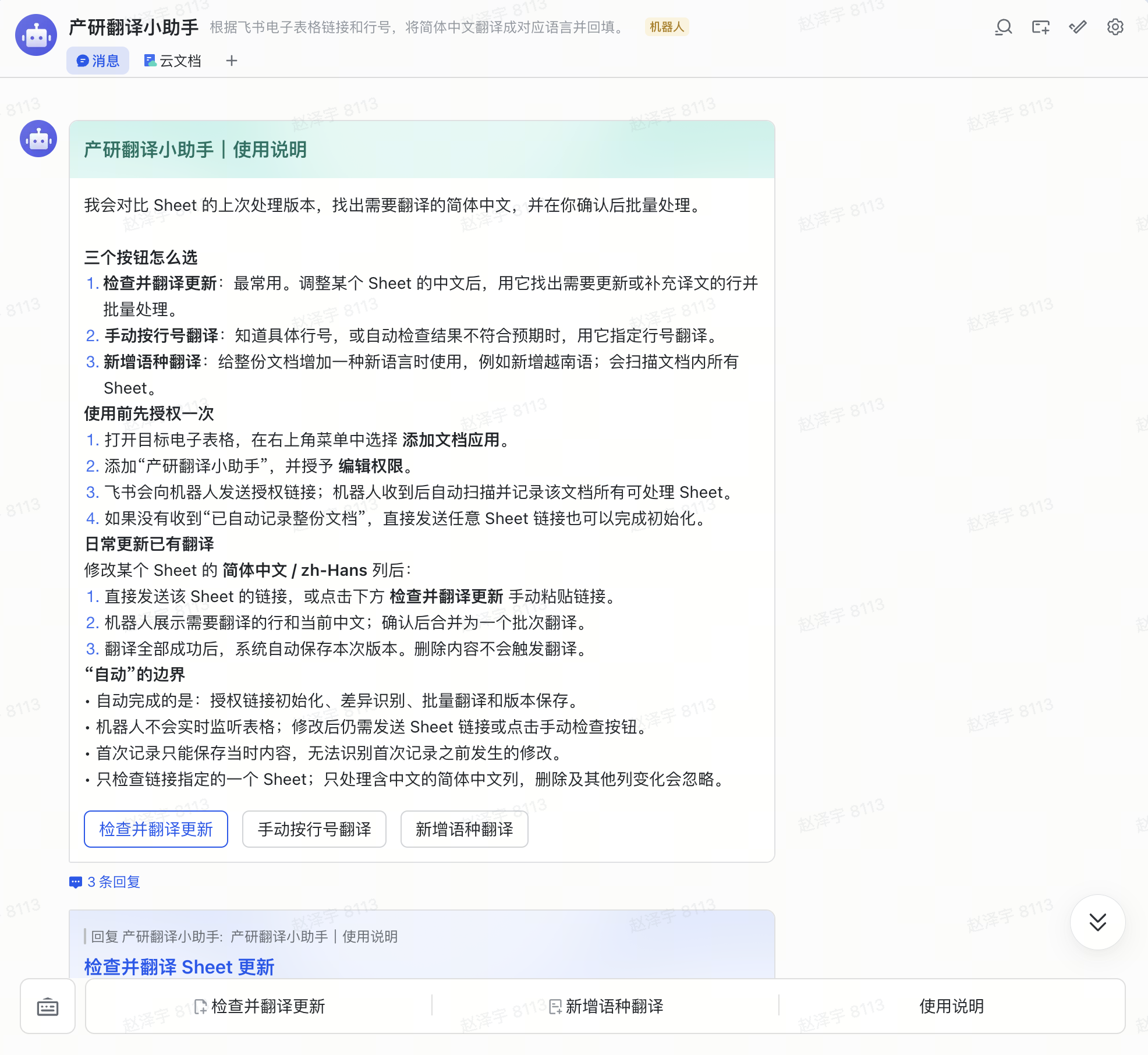Click the 检查并翻译更新 card button
This screenshot has height=1055, width=1148.
156,829
